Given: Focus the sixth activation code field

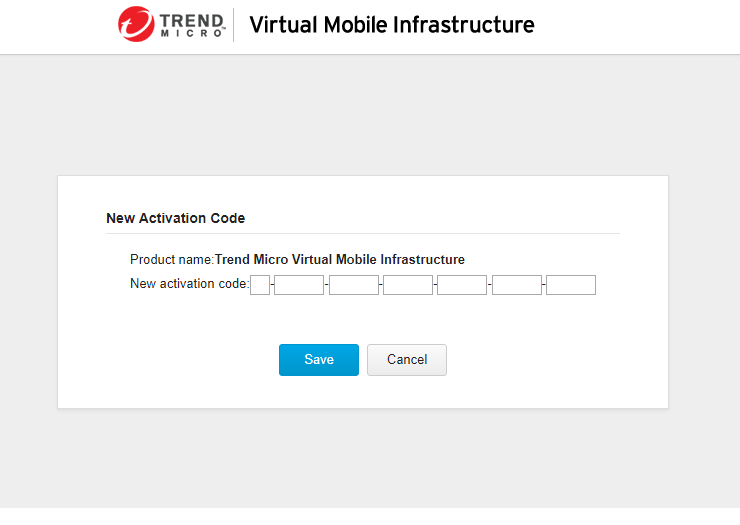Looking at the screenshot, I should point(517,285).
